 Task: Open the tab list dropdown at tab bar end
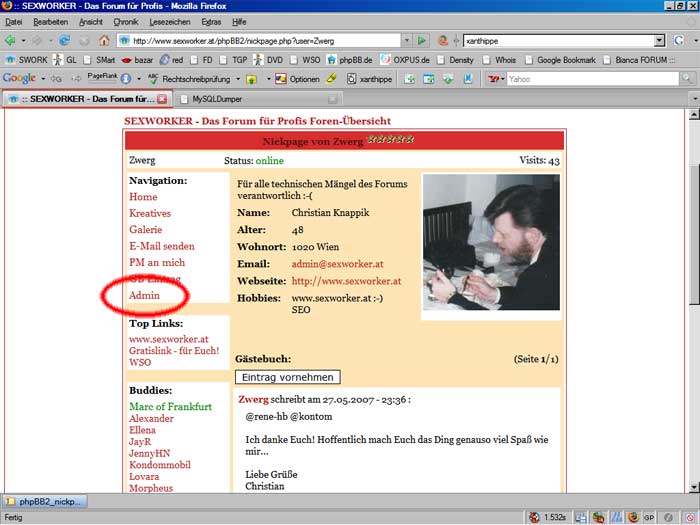pyautogui.click(x=695, y=99)
